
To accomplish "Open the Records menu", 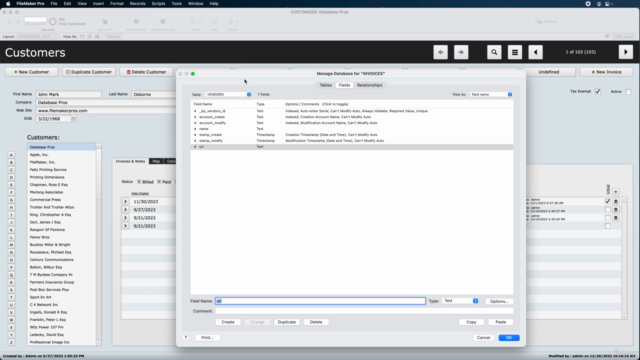I will point(137,4).
